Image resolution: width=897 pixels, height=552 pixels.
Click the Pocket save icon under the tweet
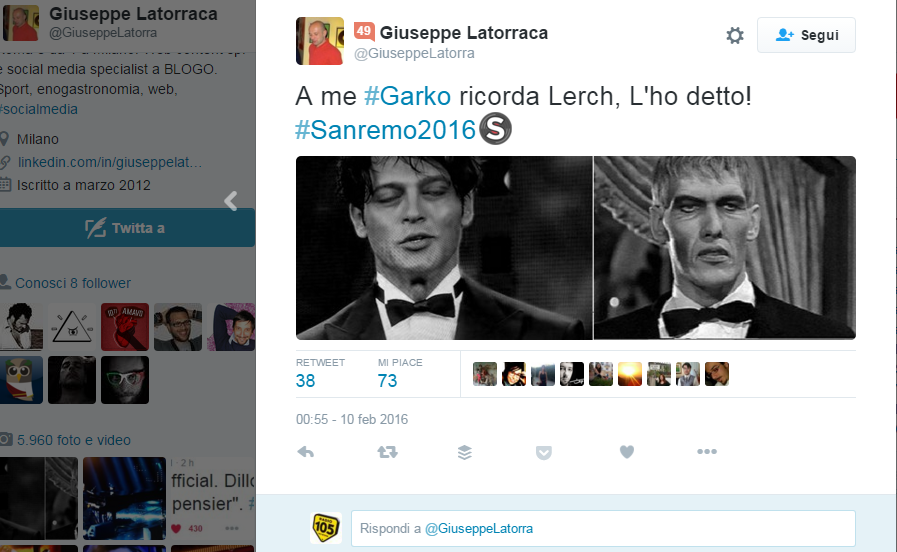(x=543, y=452)
